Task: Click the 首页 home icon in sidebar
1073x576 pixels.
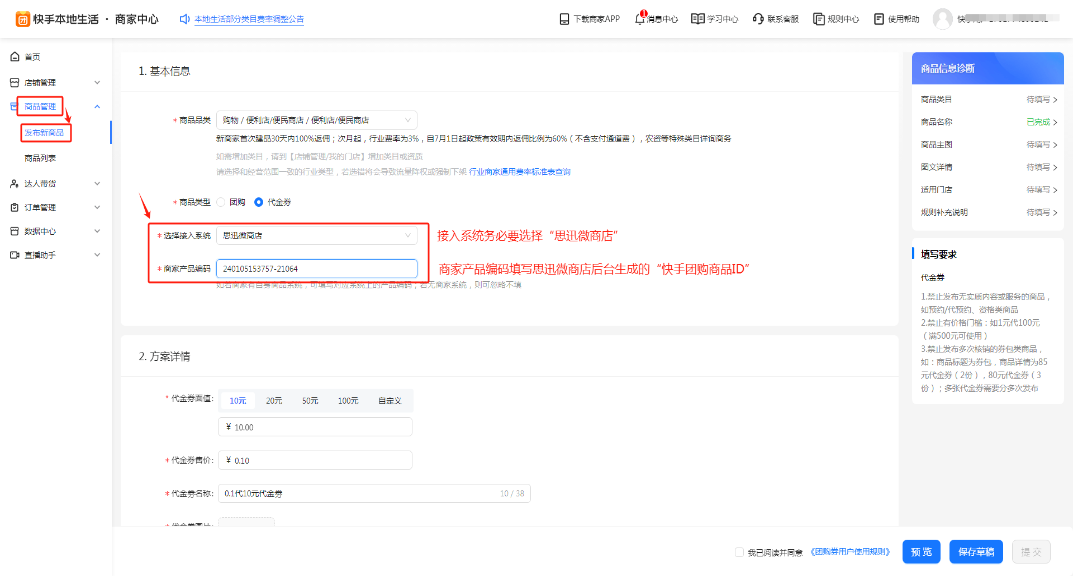Action: tap(14, 57)
